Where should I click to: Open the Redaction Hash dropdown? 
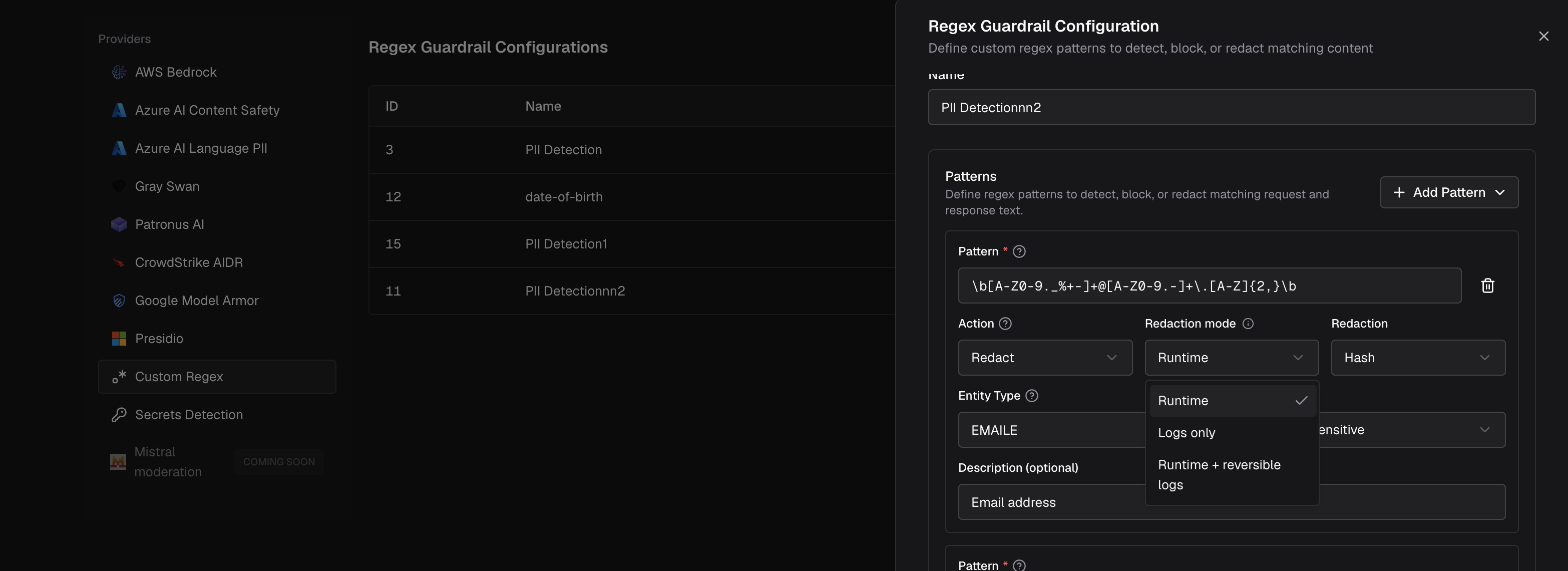point(1418,357)
